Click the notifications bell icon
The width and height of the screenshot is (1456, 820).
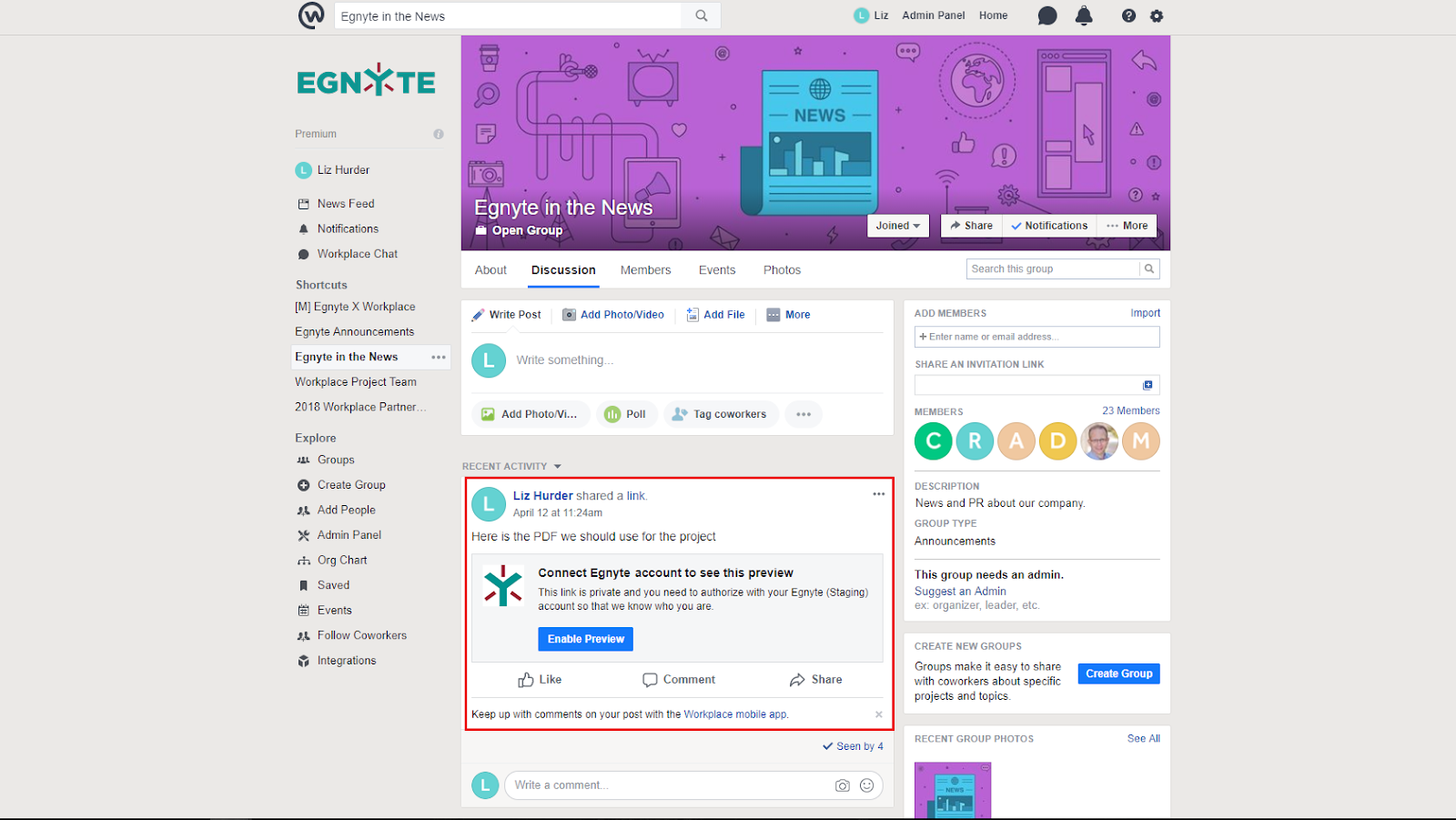(1084, 15)
